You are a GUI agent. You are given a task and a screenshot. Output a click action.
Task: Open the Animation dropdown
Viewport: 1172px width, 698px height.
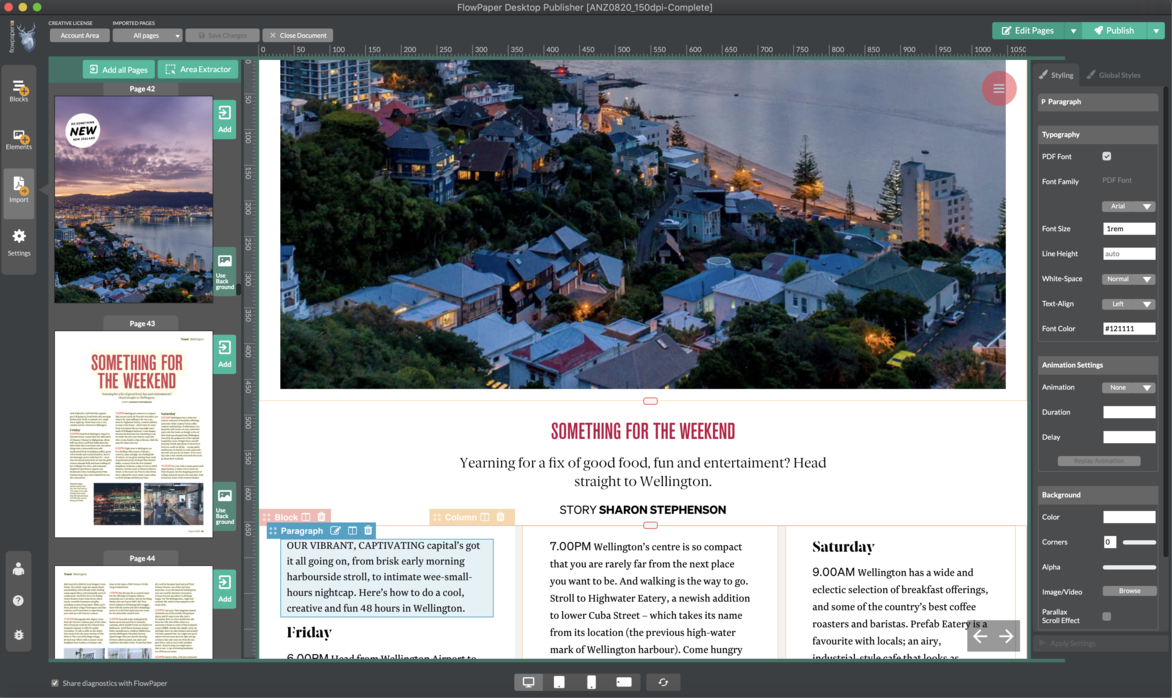pos(1129,387)
